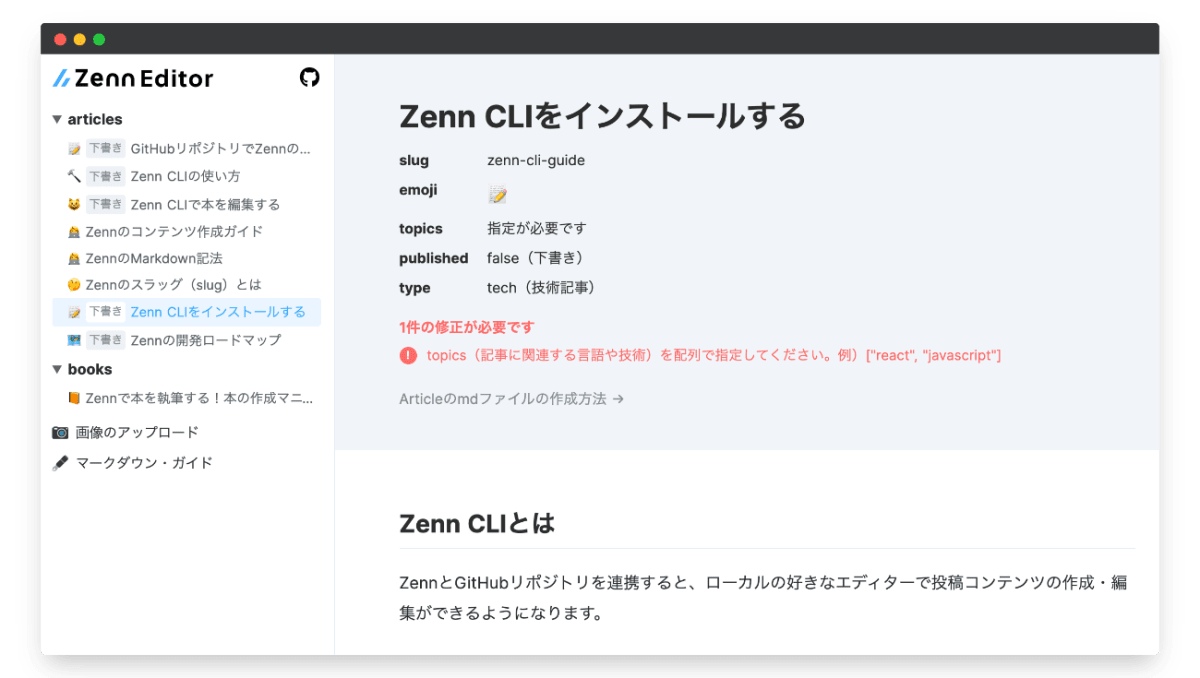
Task: Click the cat emoji beside Zenn CLIで本を編集する
Action: [x=74, y=204]
